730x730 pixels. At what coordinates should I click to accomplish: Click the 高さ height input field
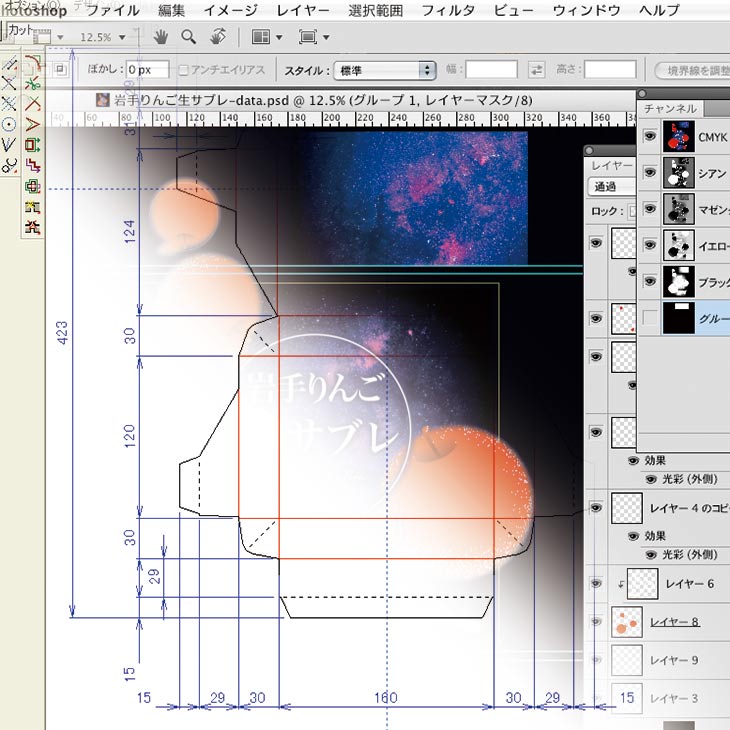tap(610, 70)
